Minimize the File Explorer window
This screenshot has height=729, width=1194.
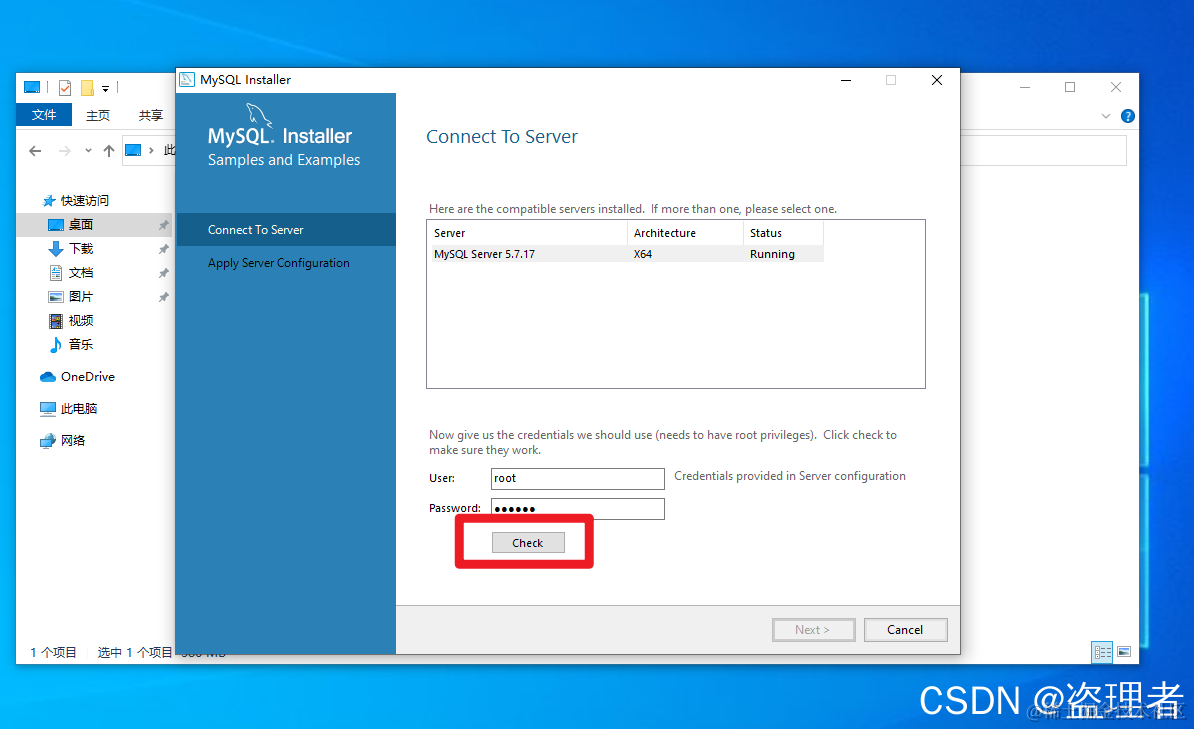[x=1025, y=87]
